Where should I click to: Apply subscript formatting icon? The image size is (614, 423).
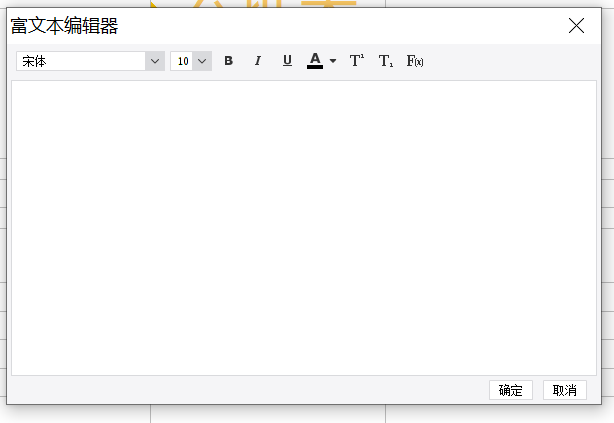pyautogui.click(x=386, y=61)
